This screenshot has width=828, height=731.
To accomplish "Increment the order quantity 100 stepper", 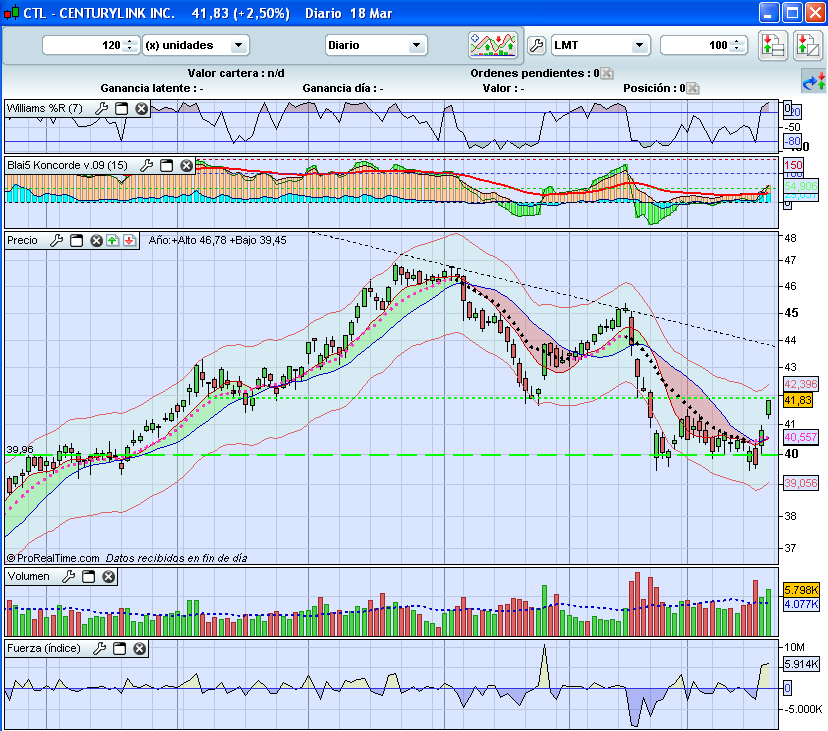I will [736, 40].
